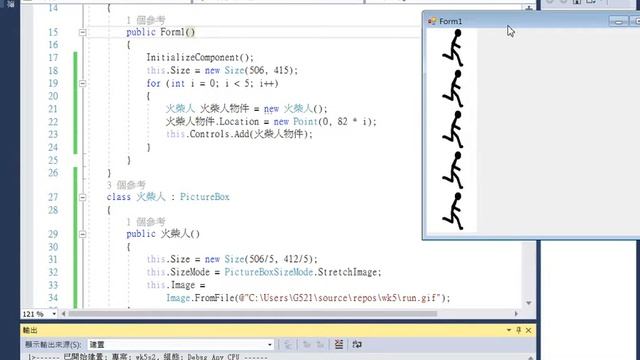Image resolution: width=640 pixels, height=360 pixels.
Task: Go to next message in output
Action: (320, 344)
